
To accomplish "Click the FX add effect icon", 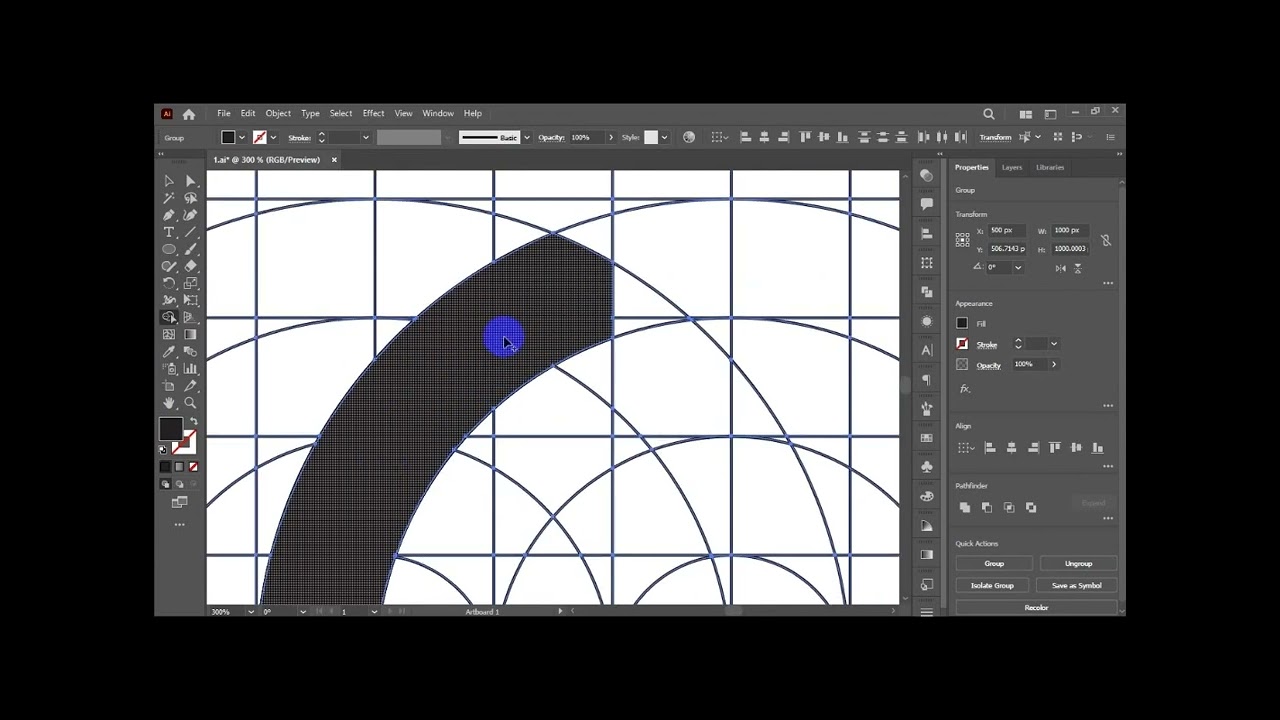I will [x=964, y=389].
